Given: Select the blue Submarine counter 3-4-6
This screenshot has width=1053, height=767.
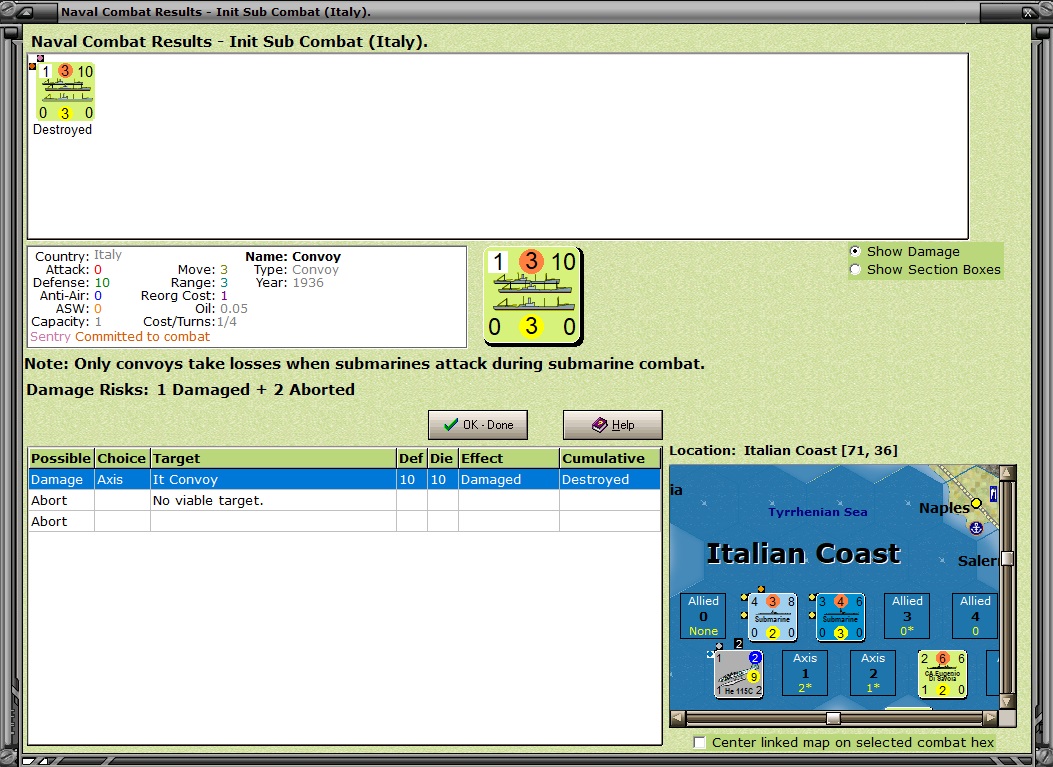Looking at the screenshot, I should pos(841,617).
